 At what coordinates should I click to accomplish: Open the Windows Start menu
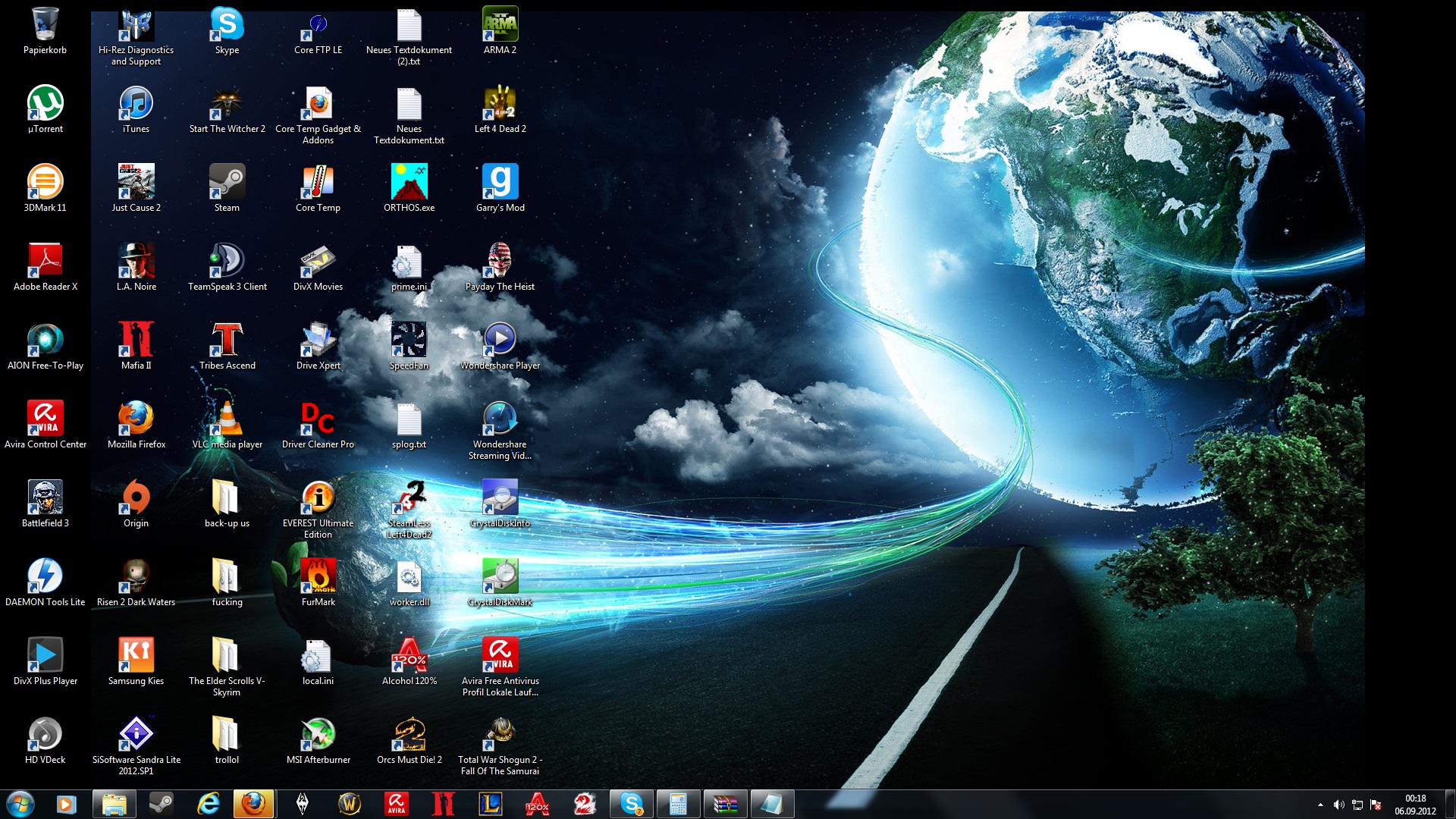(x=20, y=804)
